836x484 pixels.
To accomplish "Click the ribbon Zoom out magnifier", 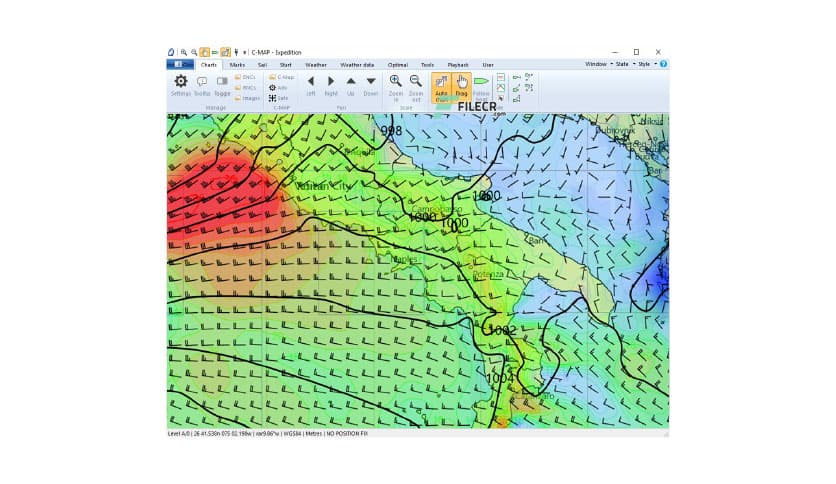I will point(415,84).
